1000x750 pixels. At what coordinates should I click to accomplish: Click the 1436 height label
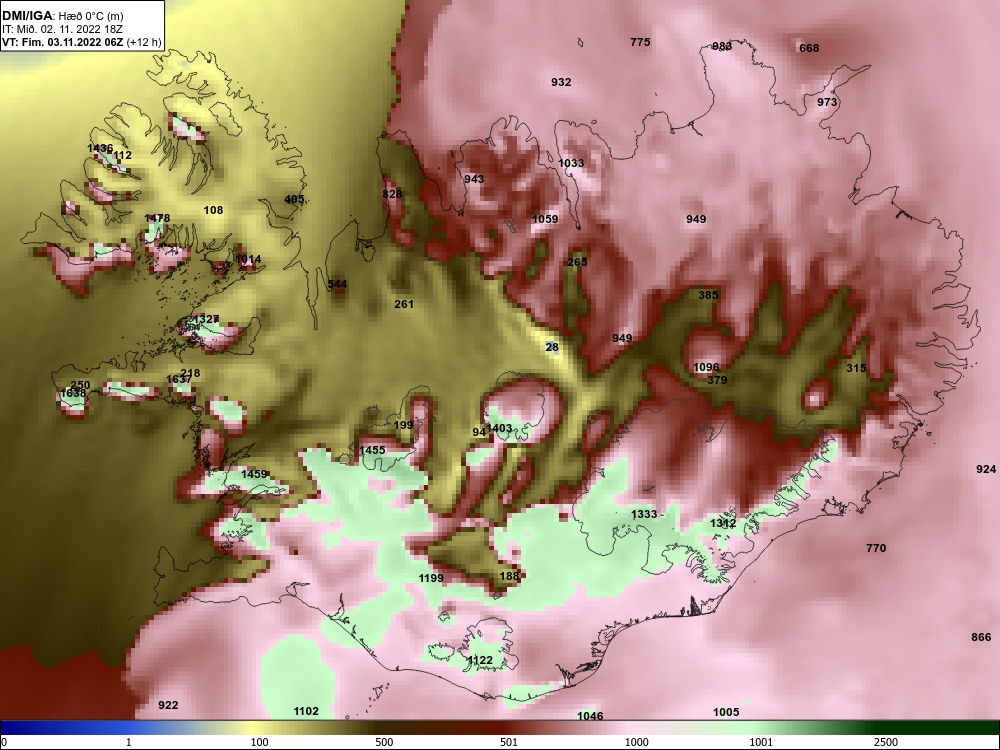[100, 149]
